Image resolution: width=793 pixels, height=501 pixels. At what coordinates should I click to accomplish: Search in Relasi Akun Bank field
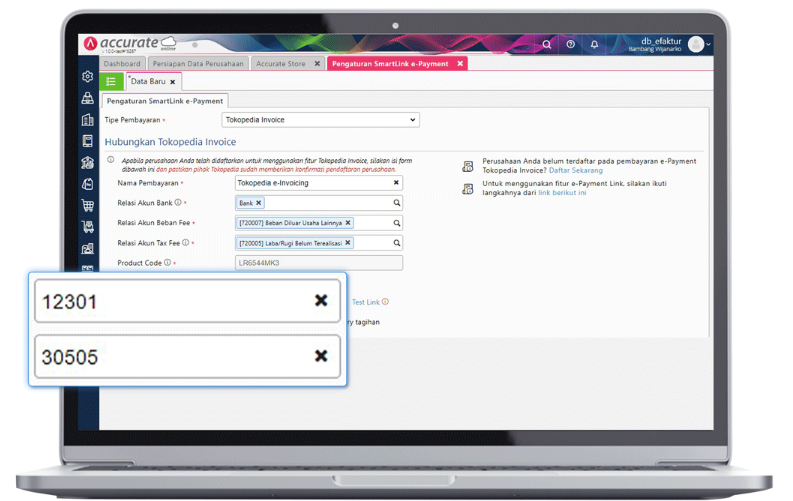(397, 203)
